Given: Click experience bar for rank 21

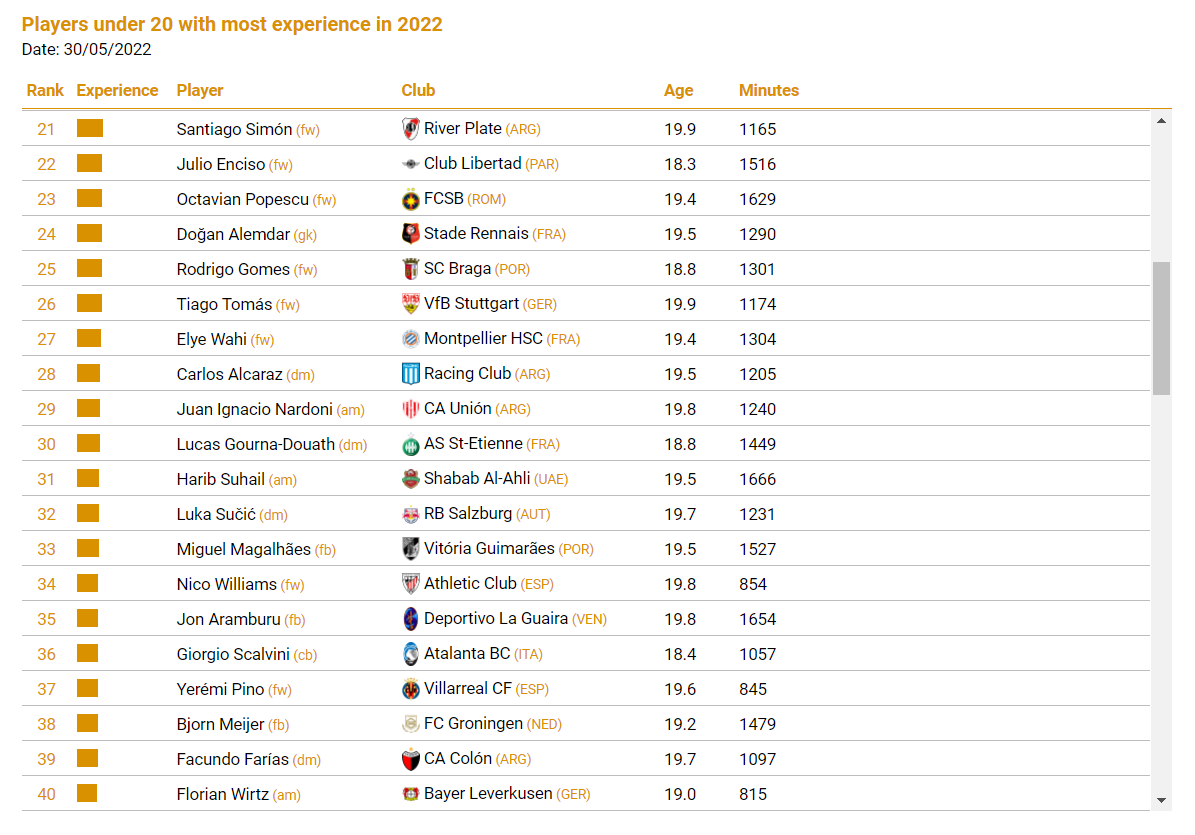Looking at the screenshot, I should click(90, 128).
